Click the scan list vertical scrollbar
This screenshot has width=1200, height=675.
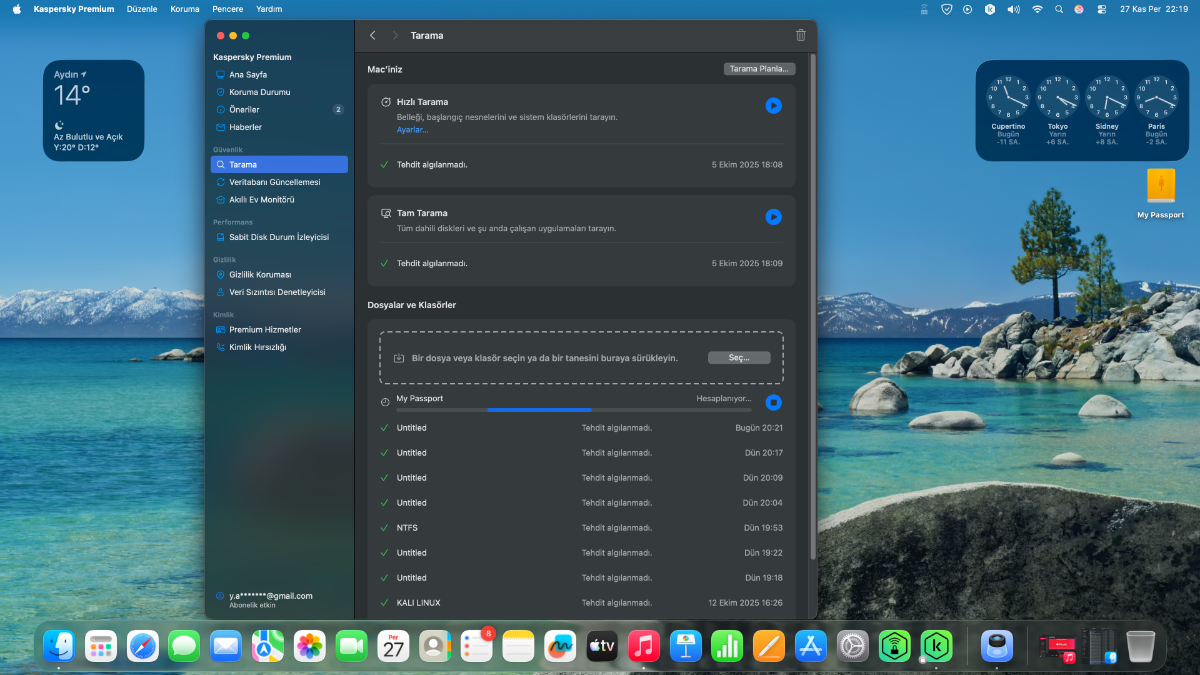pos(812,300)
